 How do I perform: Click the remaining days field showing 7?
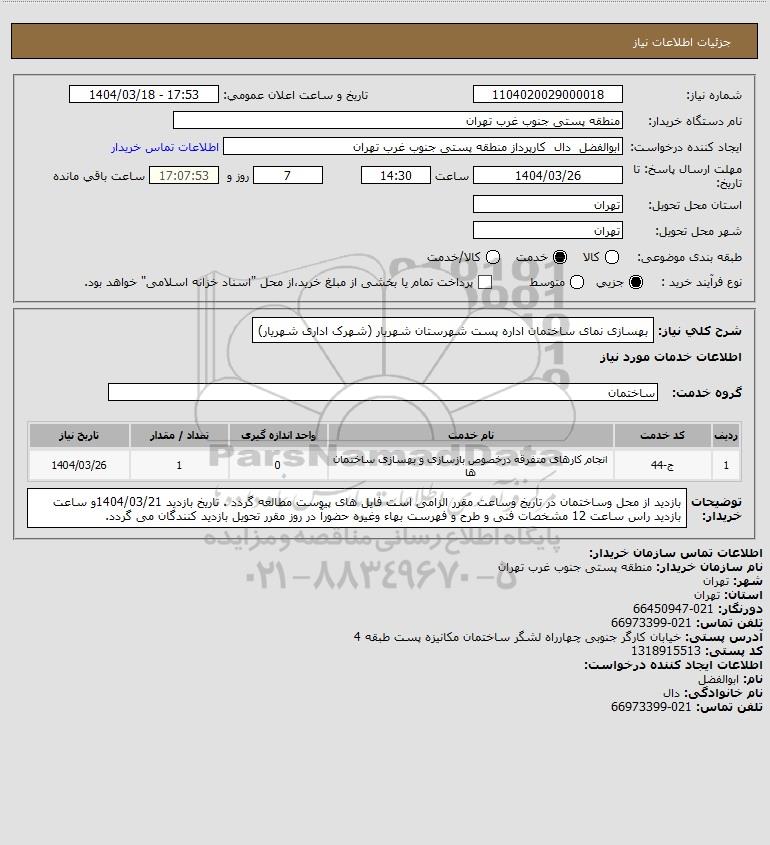tap(288, 175)
